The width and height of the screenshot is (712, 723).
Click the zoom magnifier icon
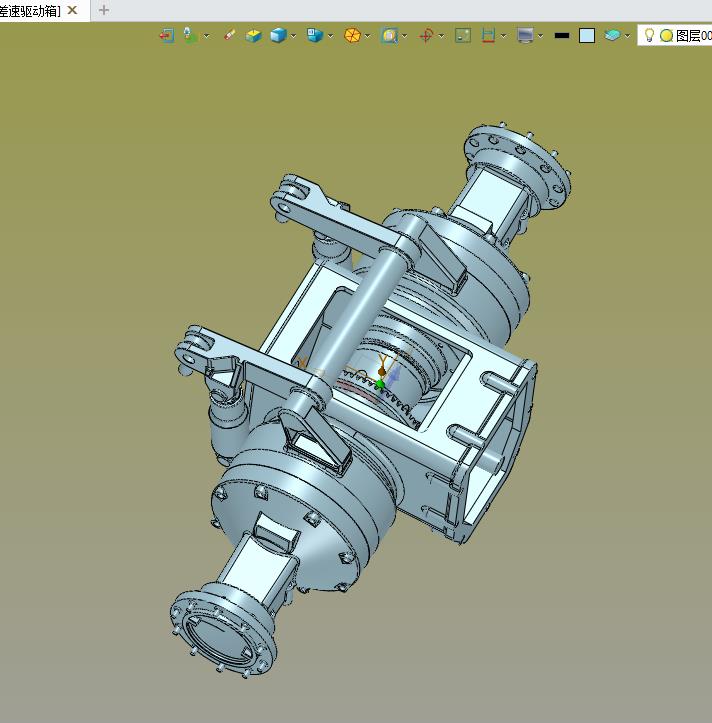389,36
